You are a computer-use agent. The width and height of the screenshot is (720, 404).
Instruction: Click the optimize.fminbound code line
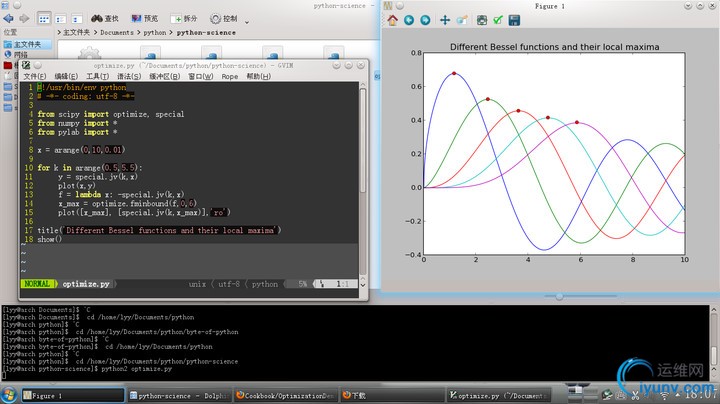point(127,203)
